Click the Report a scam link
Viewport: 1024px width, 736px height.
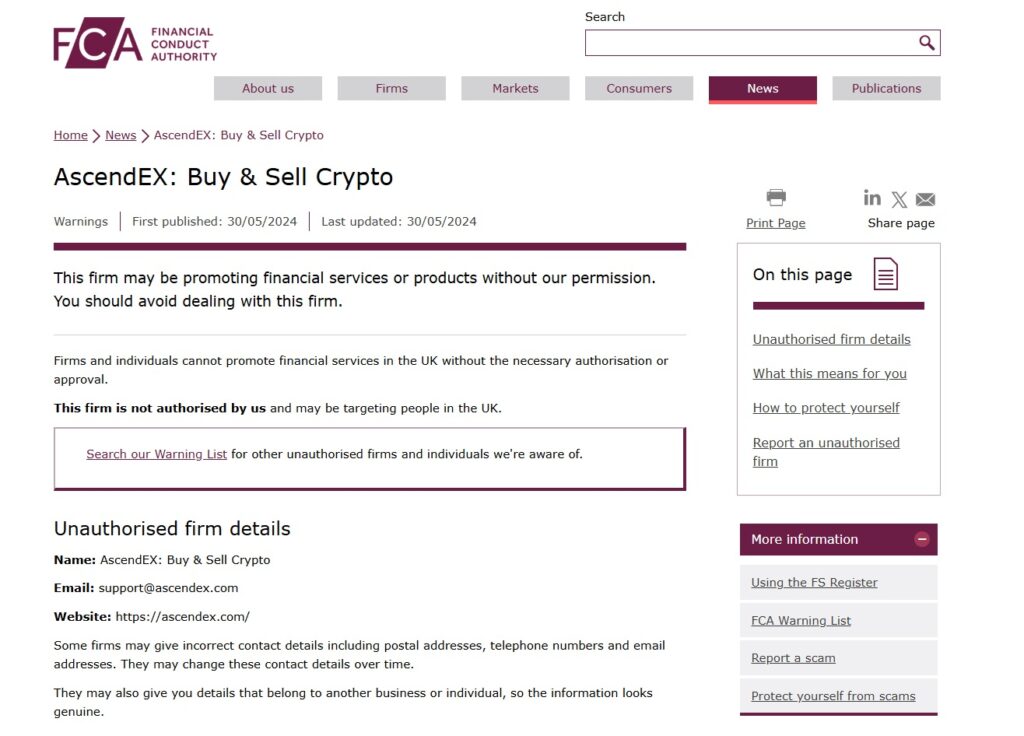793,658
